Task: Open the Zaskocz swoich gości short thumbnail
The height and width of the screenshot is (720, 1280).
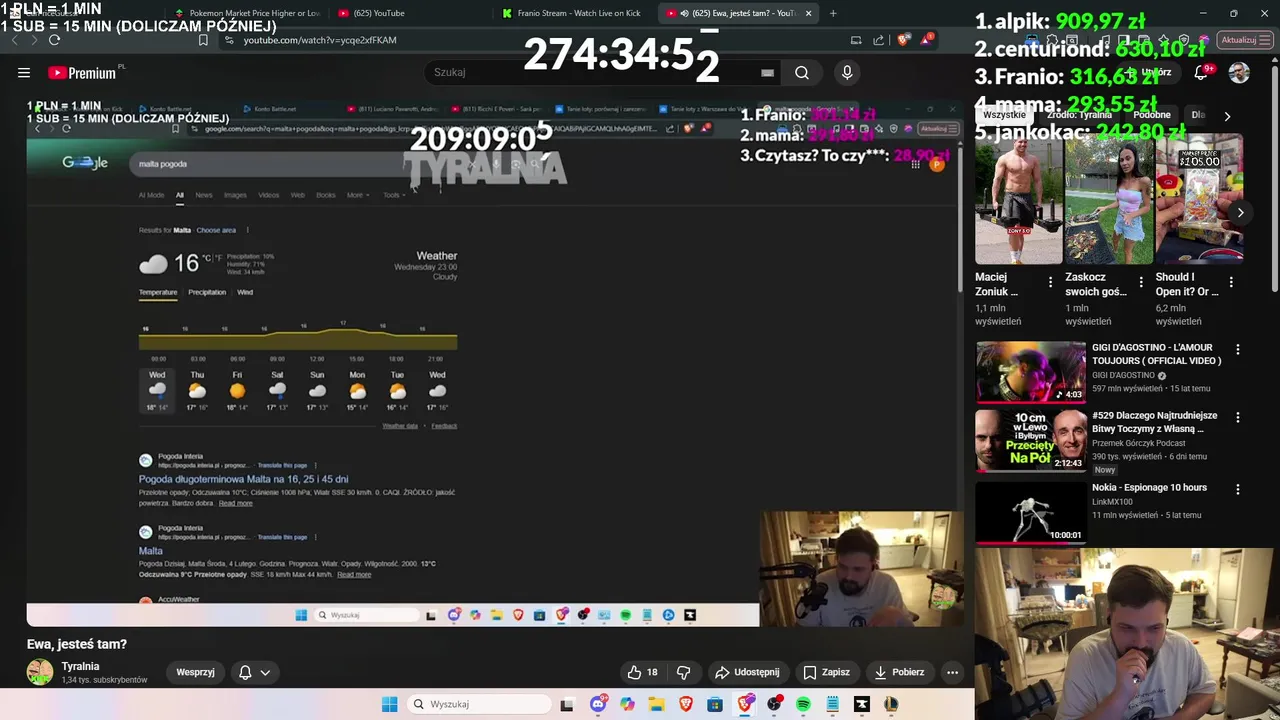Action: 1108,200
